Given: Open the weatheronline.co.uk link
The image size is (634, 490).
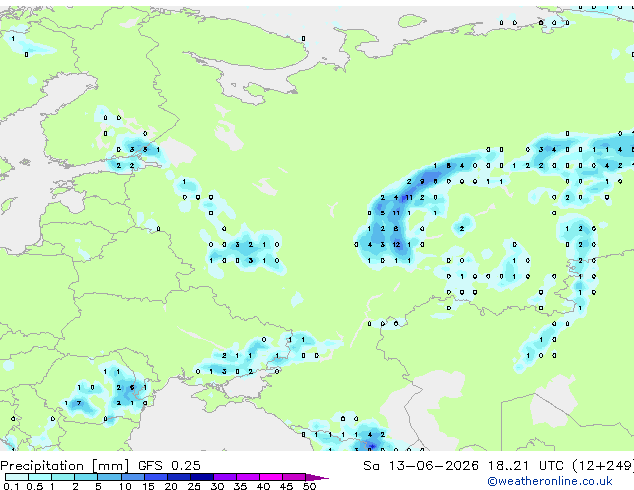Looking at the screenshot, I should [x=550, y=481].
